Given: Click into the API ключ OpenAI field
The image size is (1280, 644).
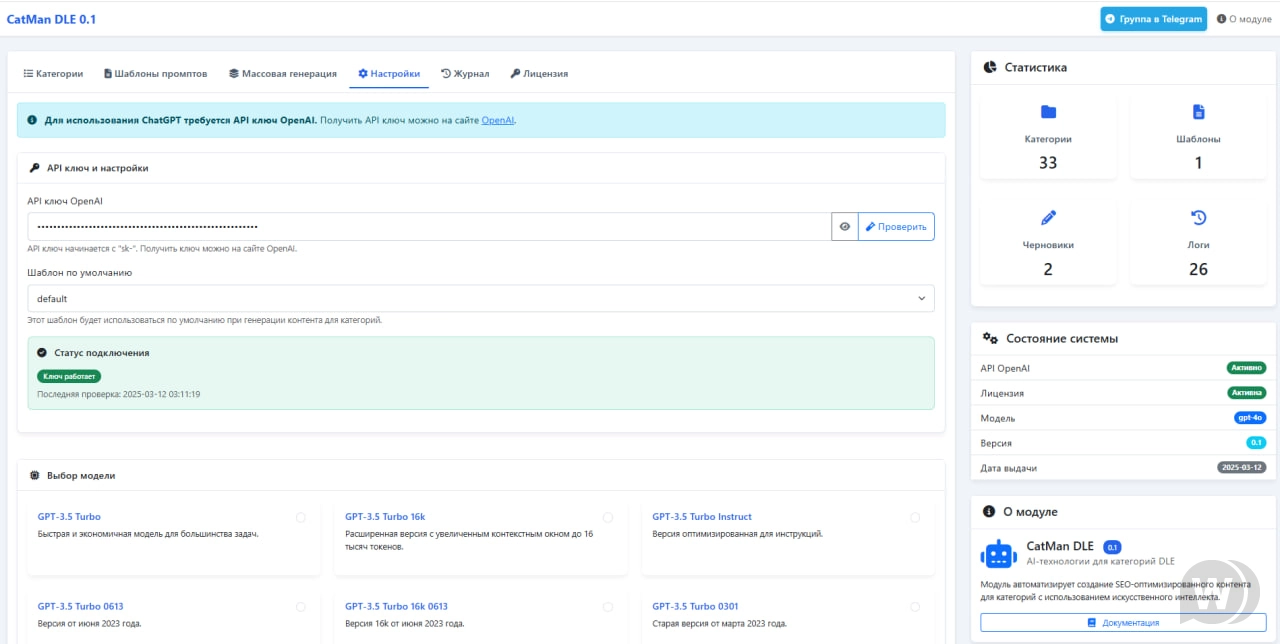Looking at the screenshot, I should (429, 227).
